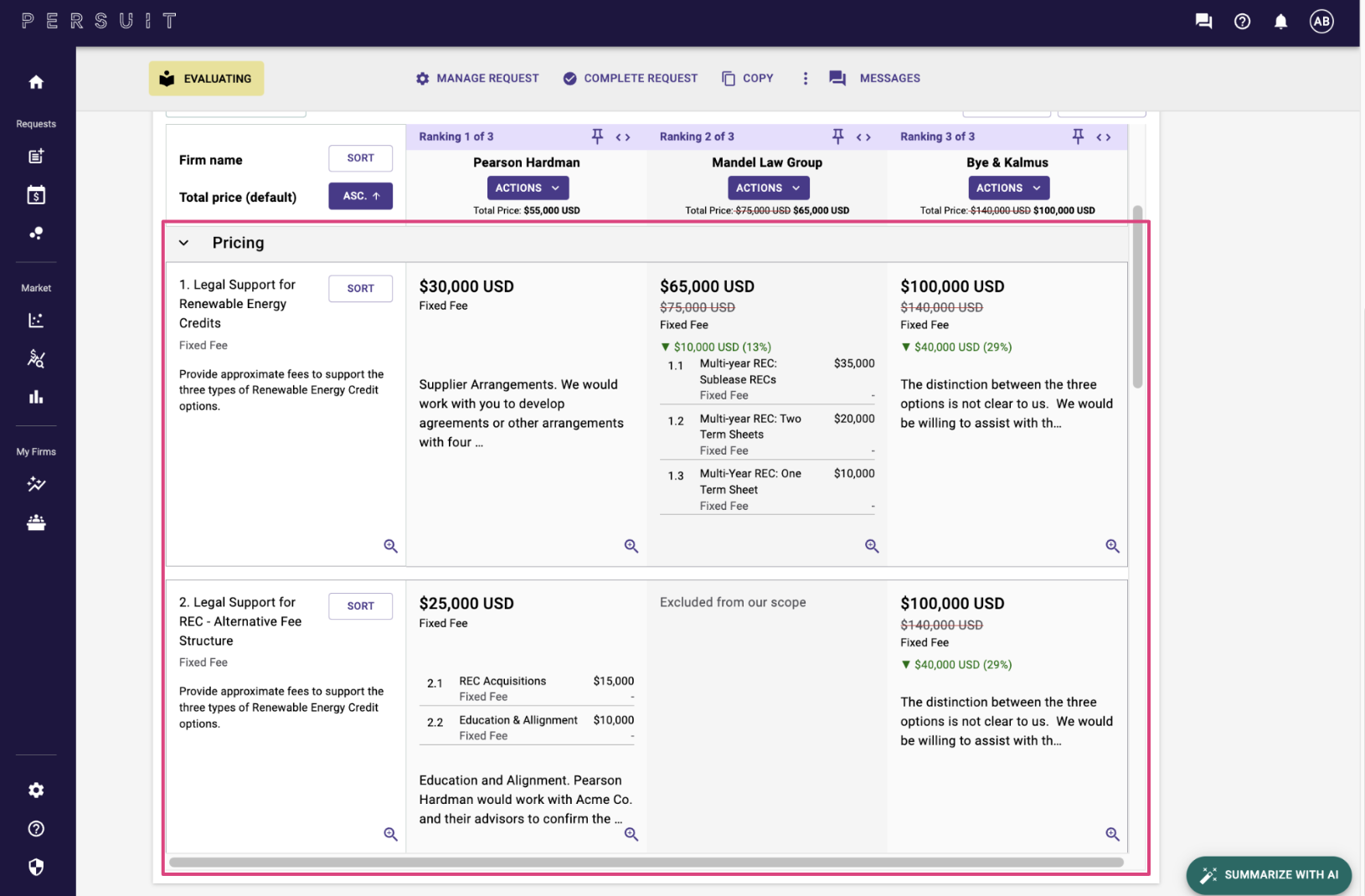The image size is (1365, 896).
Task: Open Pearson Hardman ACTIONS dropdown
Action: pos(528,188)
